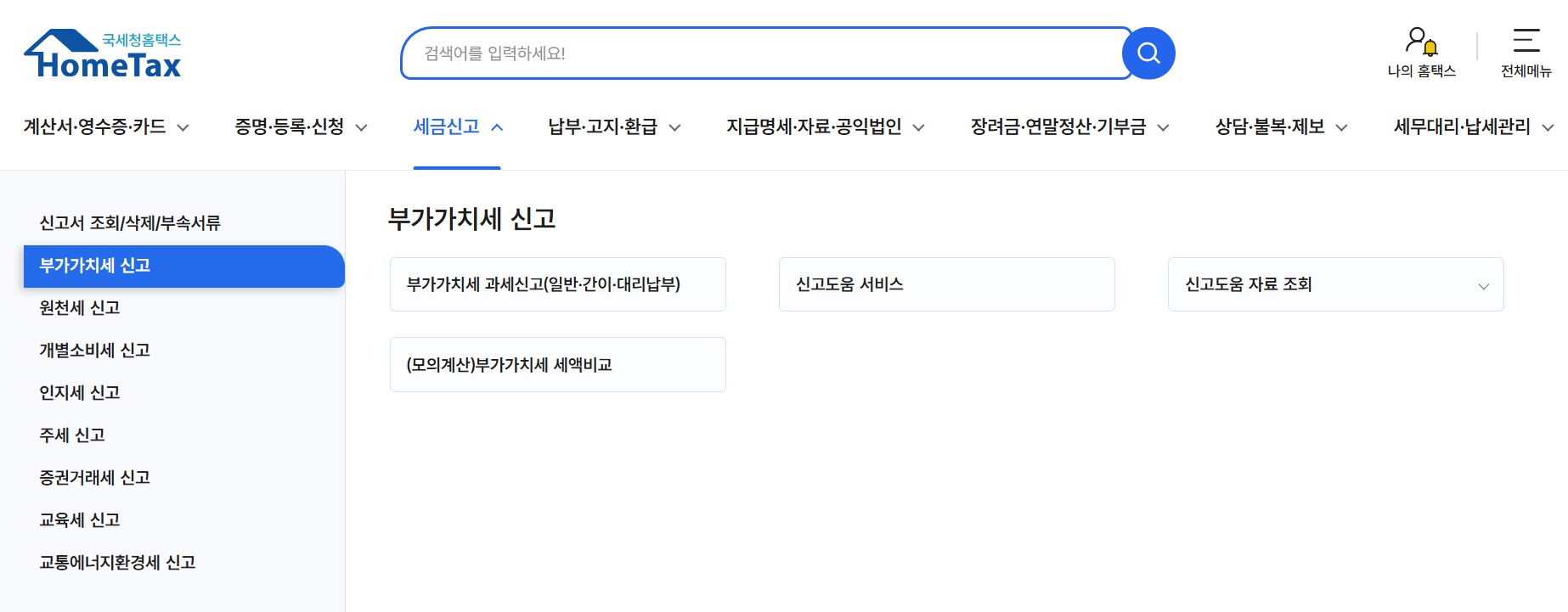Screen dimensions: 1568x612
Task: Select 신고서 조회/삭제/부속서류 in sidebar
Action: click(x=130, y=223)
